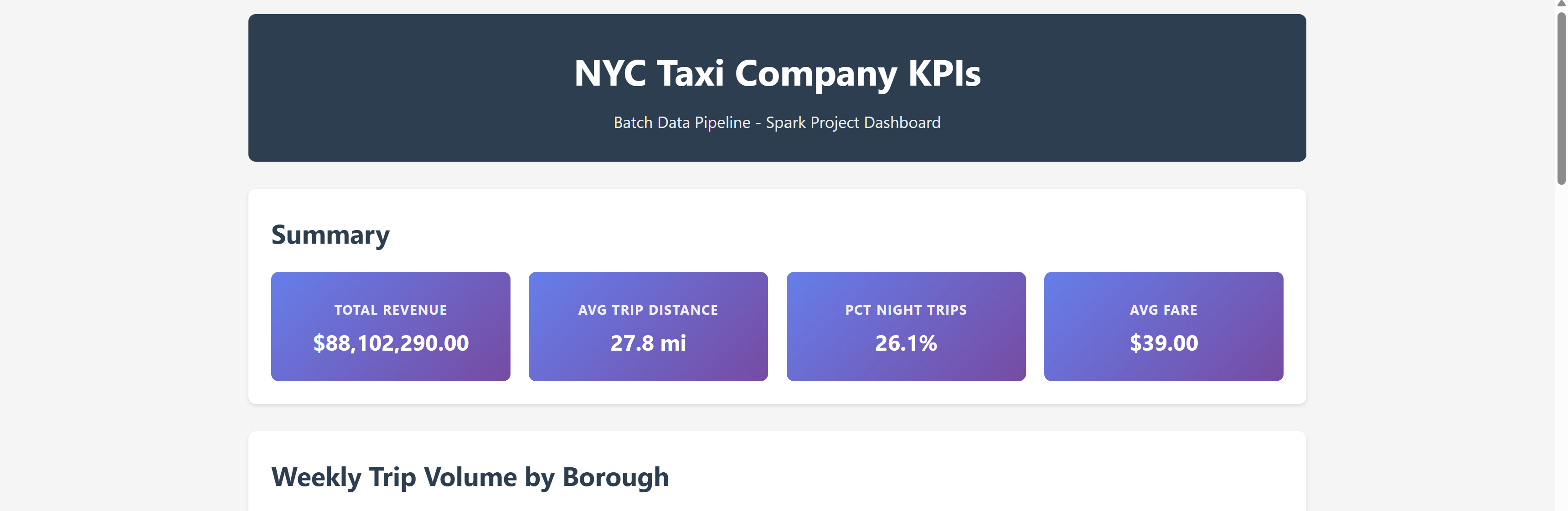Click the PCT NIGHT TRIPS card label
1568x511 pixels.
click(x=906, y=310)
